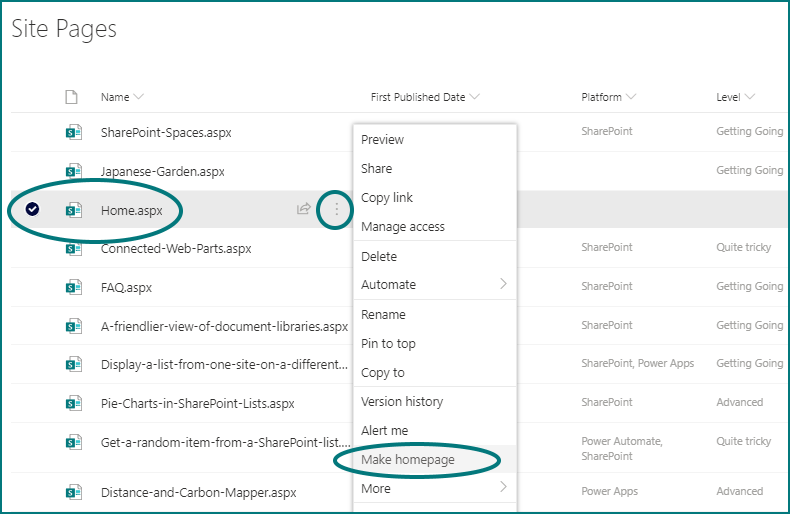Image resolution: width=790 pixels, height=514 pixels.
Task: Open the Name column sort dropdown
Action: (x=139, y=97)
